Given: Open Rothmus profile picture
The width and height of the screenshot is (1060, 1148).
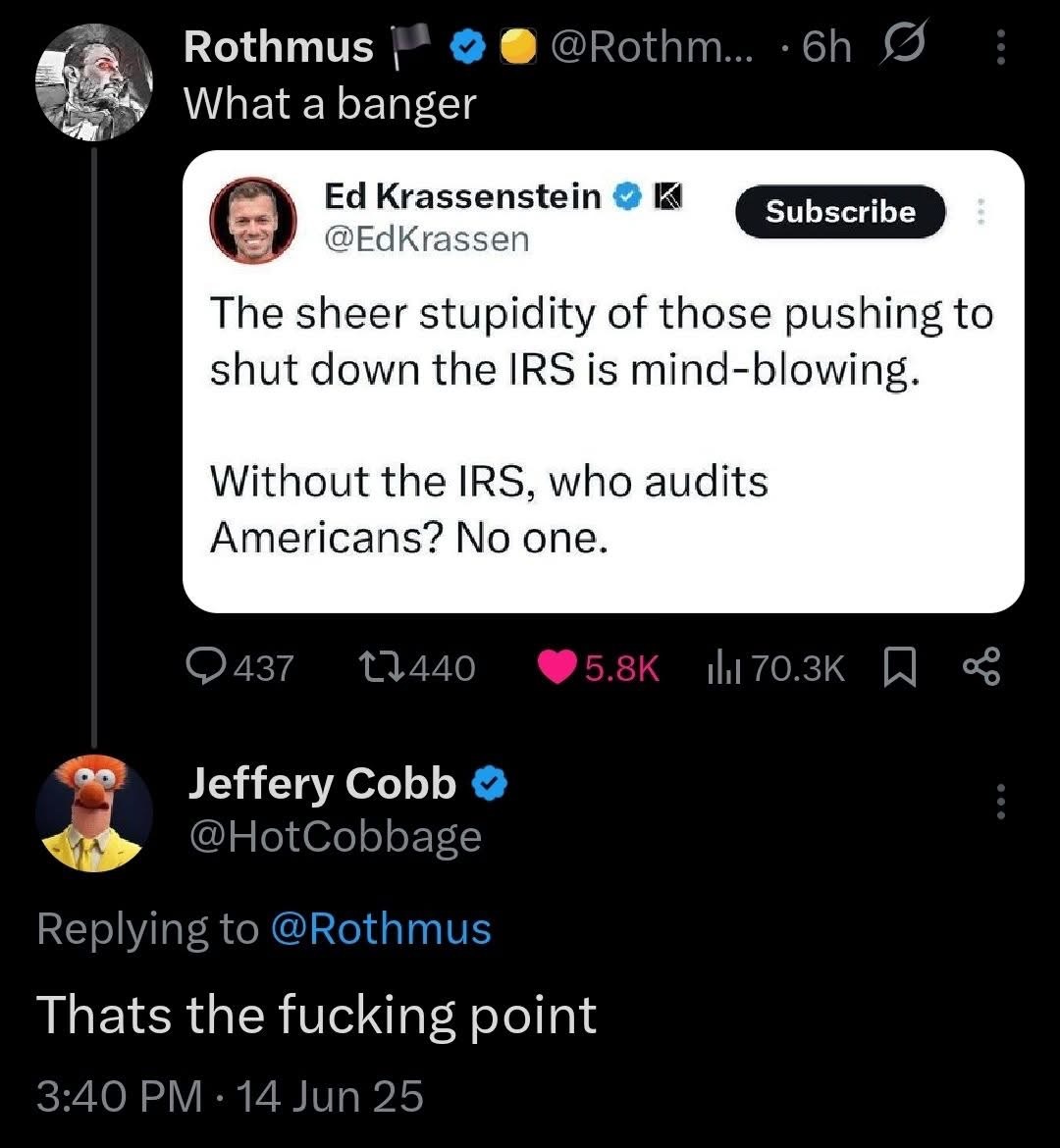Looking at the screenshot, I should coord(94,82).
